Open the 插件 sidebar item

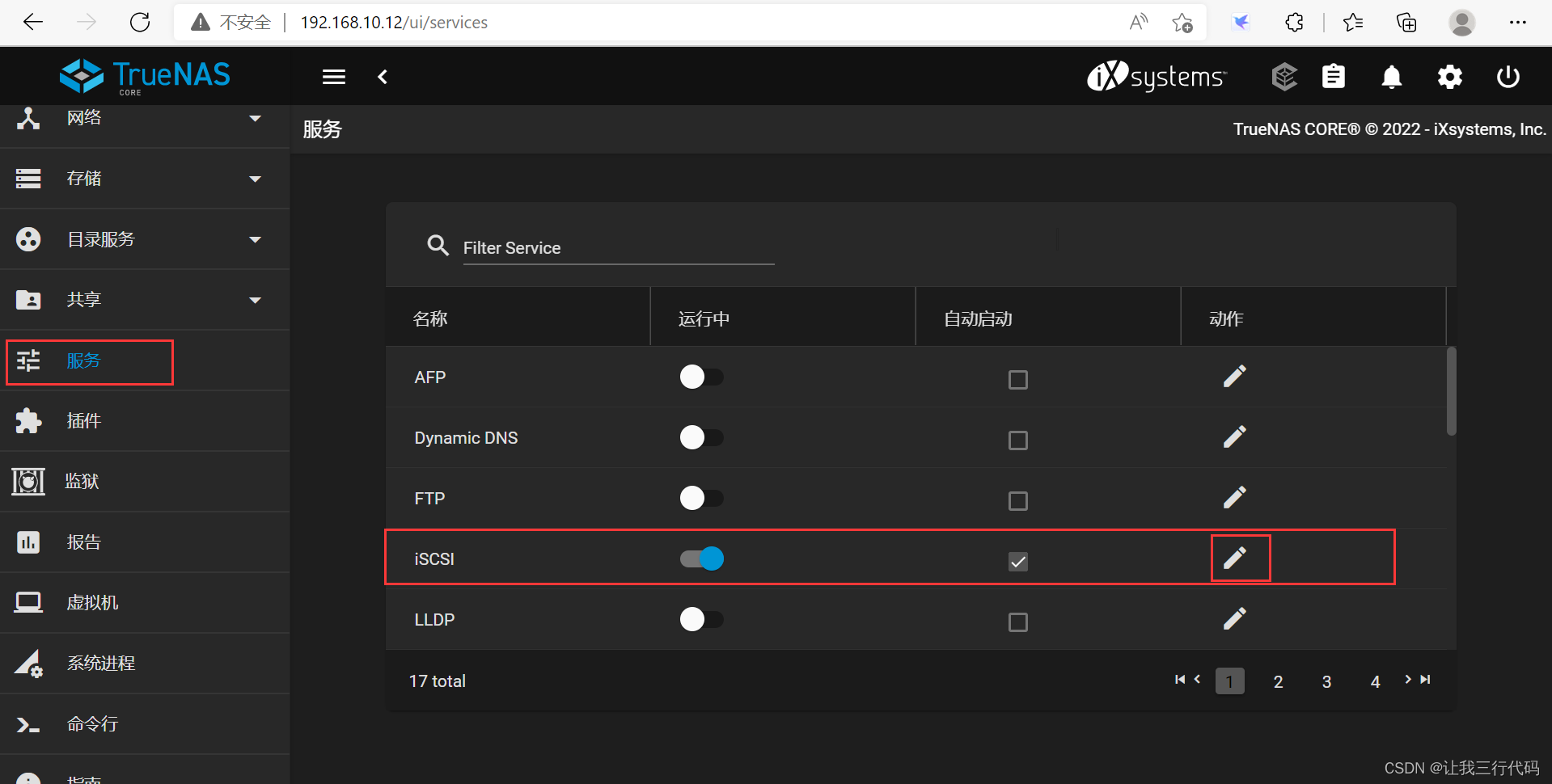[145, 421]
